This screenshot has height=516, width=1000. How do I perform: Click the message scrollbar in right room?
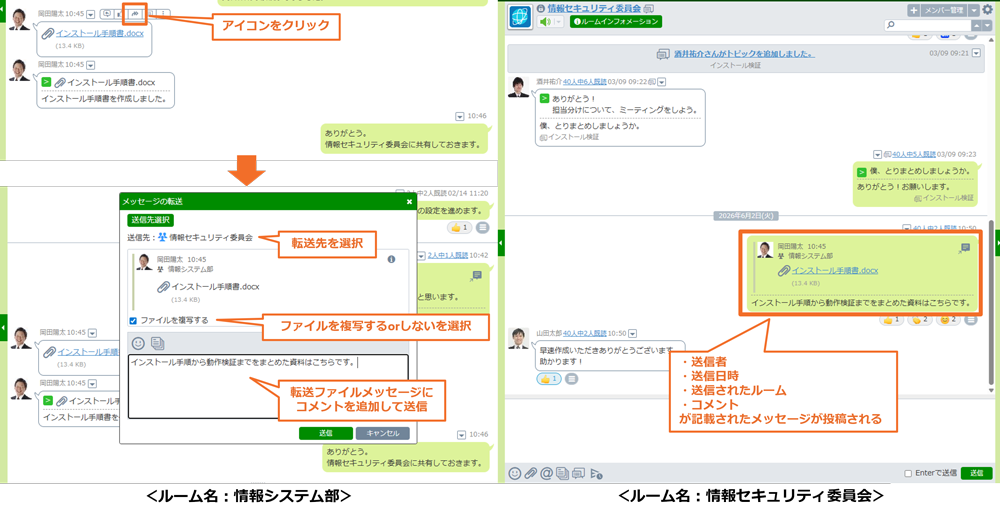(x=990, y=303)
